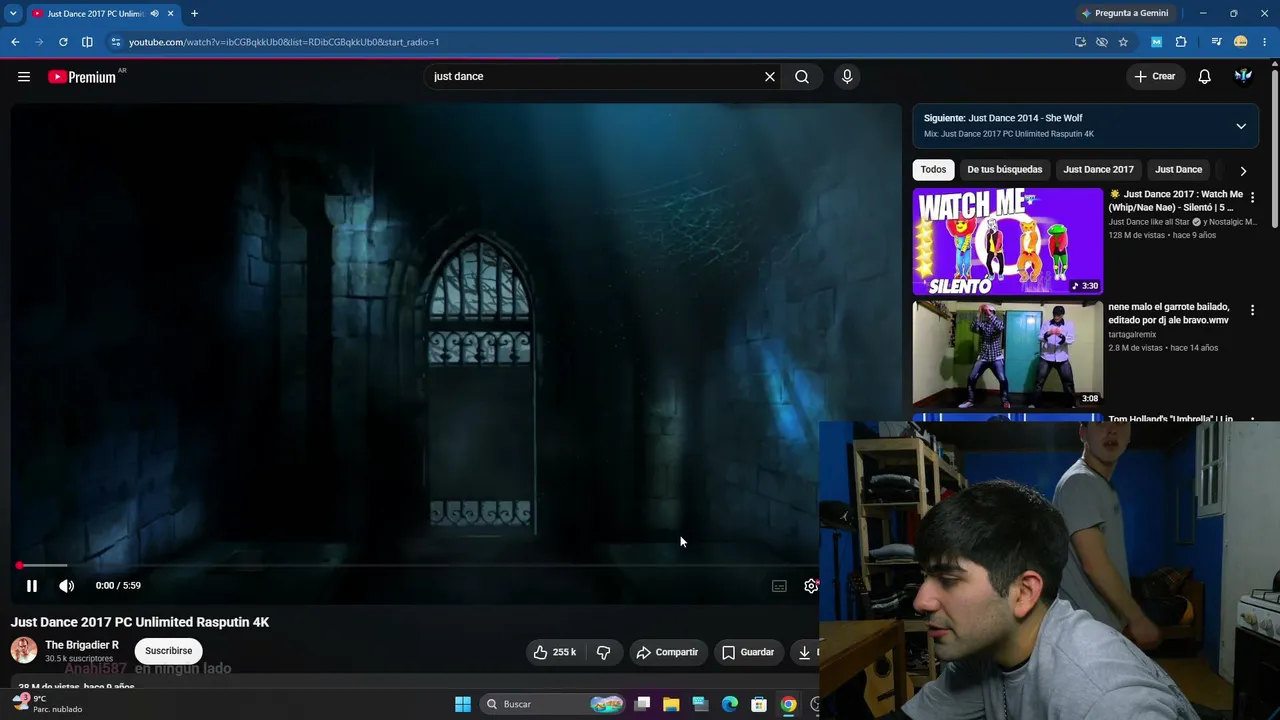Mute the tab using its speaker icon
The height and width of the screenshot is (720, 1280).
coord(155,14)
